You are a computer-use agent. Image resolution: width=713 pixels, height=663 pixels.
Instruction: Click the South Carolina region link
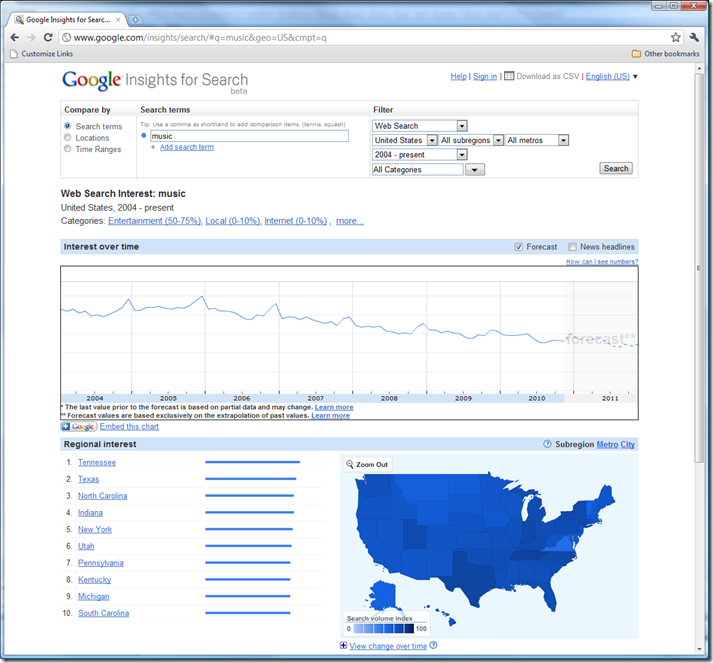point(103,613)
